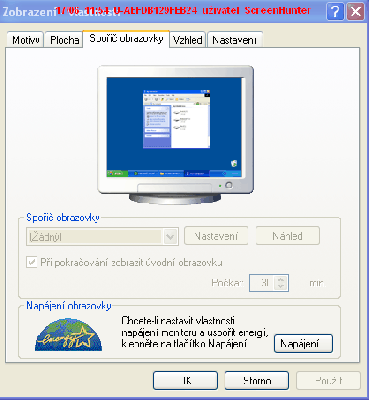Click the Explorer window in monitor preview
Screen dimensions: 369x400
[177, 119]
